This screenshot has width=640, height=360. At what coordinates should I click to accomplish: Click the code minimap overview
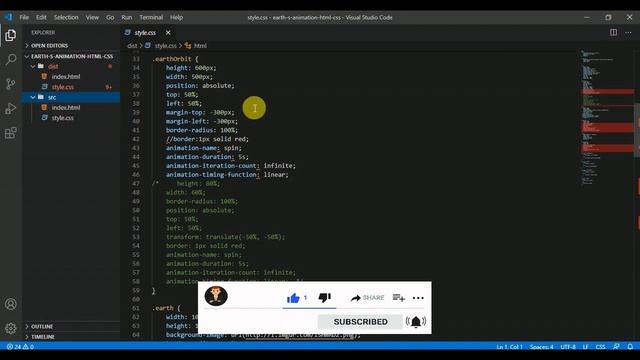pos(607,118)
